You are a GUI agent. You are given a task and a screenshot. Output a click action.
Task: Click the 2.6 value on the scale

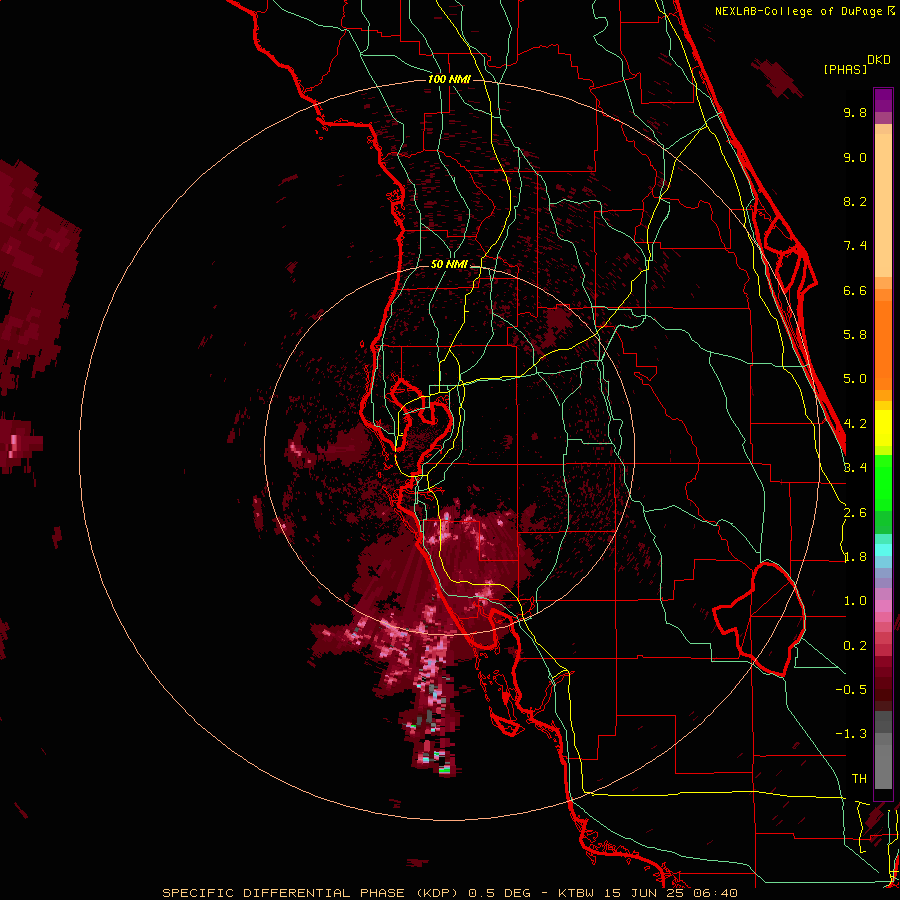click(855, 513)
